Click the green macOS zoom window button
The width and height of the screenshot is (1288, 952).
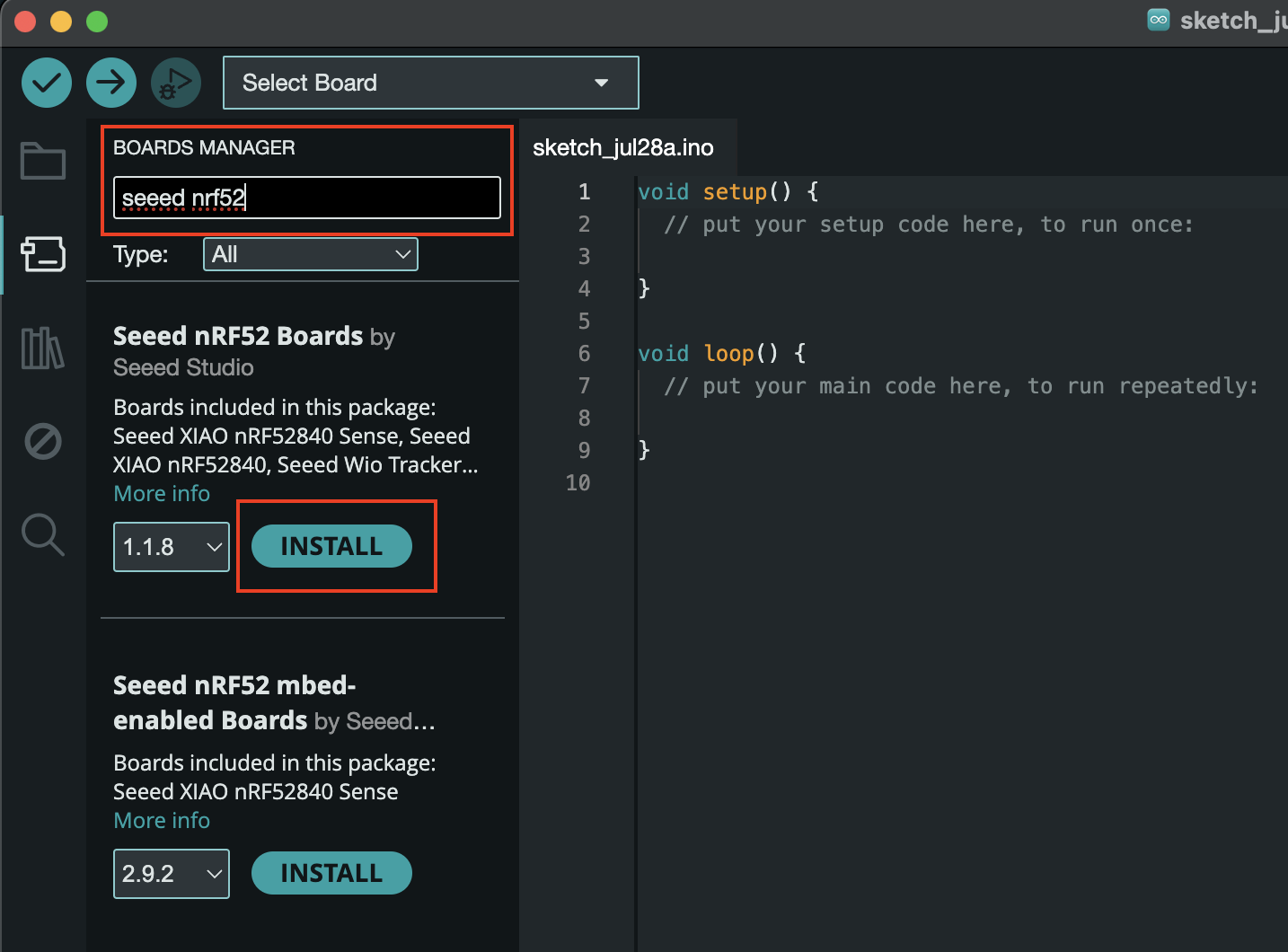pyautogui.click(x=97, y=22)
